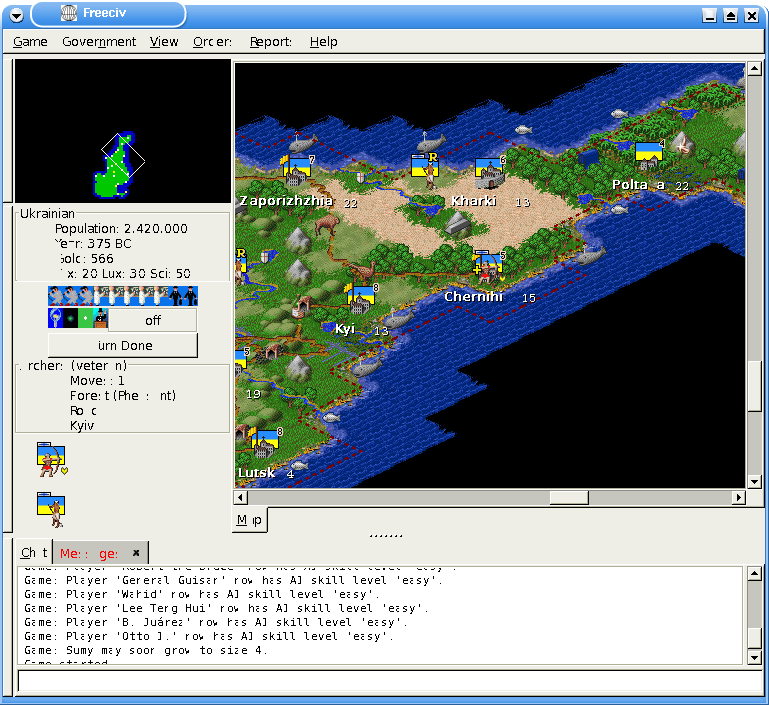Click the chat log scrollbar thumb
This screenshot has height=705, width=769.
755,638
